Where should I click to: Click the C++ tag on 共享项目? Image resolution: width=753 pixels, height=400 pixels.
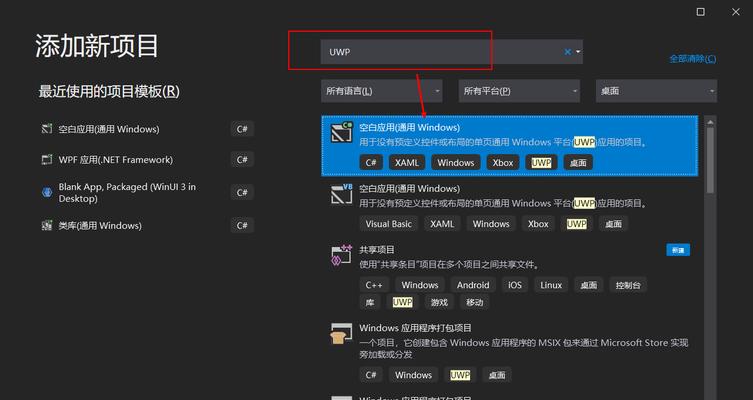(374, 285)
